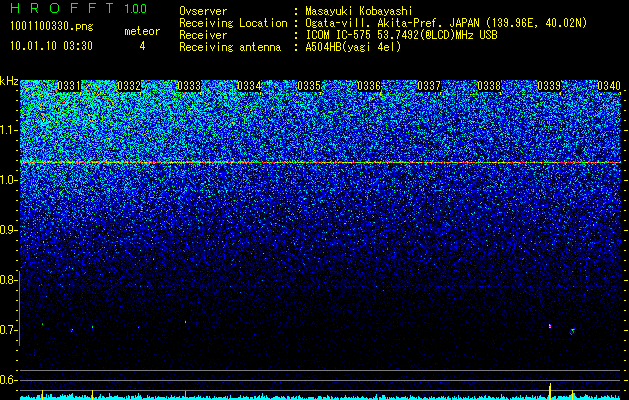This screenshot has width=629, height=400.
Task: Click the kHz axis unit label
Action: coord(9,81)
